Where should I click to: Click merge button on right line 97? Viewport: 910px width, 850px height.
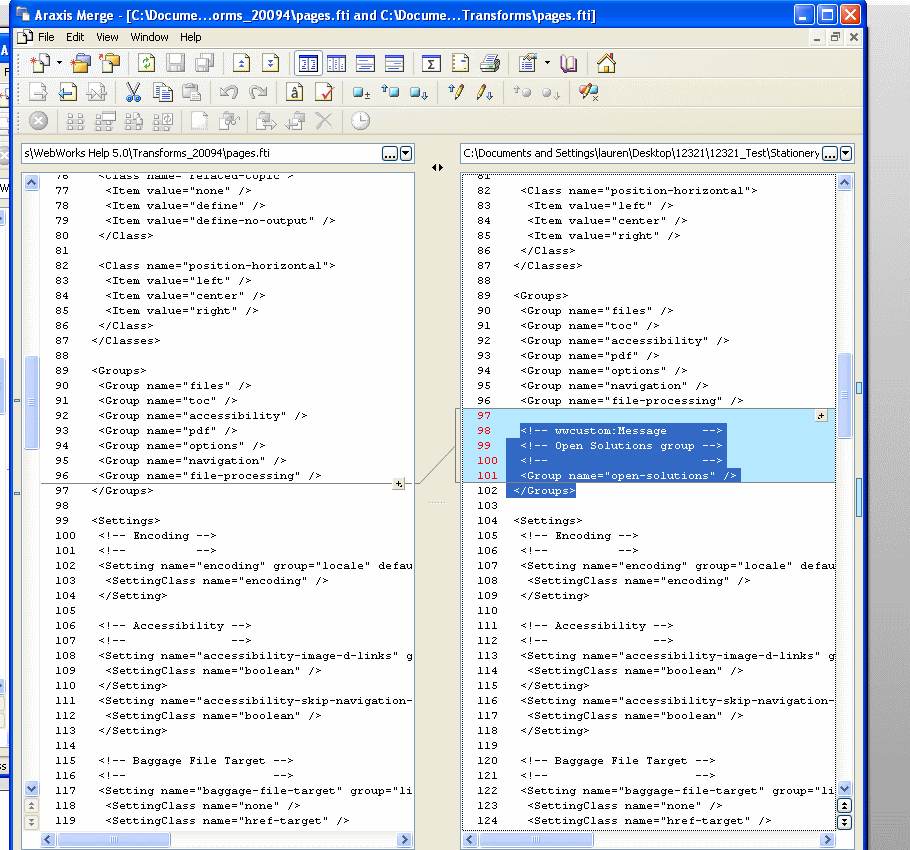(821, 415)
